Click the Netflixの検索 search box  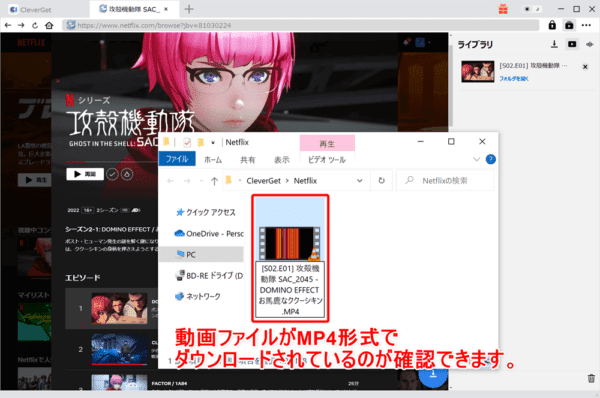[x=445, y=181]
